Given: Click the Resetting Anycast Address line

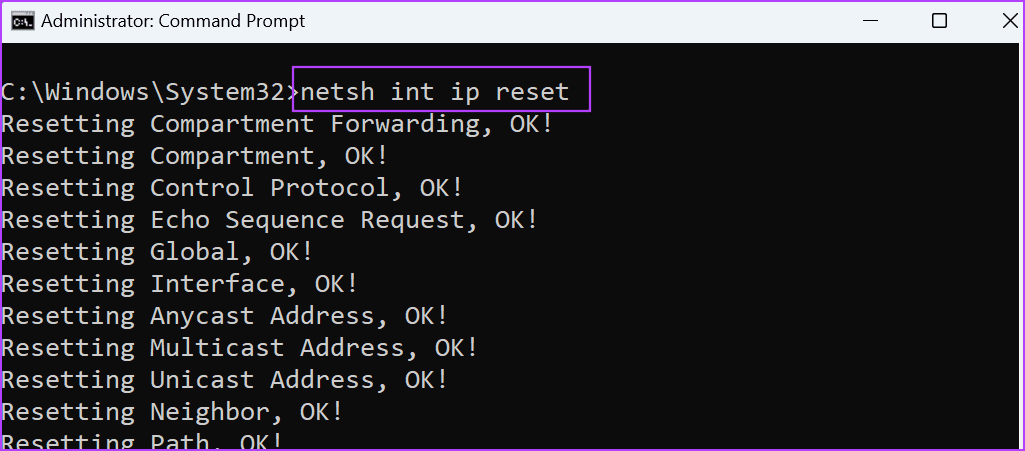Looking at the screenshot, I should pos(225,316).
